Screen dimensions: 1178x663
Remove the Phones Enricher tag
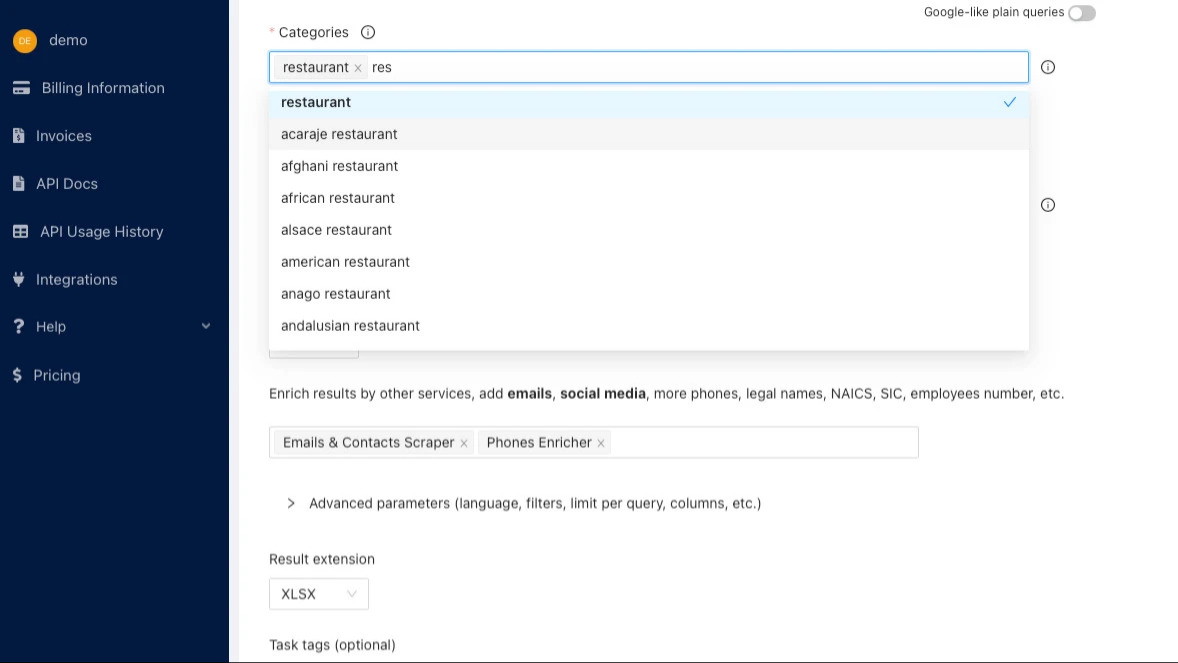click(x=601, y=443)
